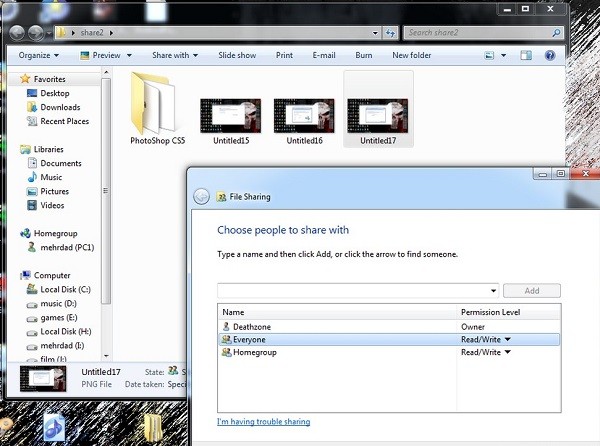600x446 pixels.
Task: Click Slide show in the toolbar
Action: point(237,55)
